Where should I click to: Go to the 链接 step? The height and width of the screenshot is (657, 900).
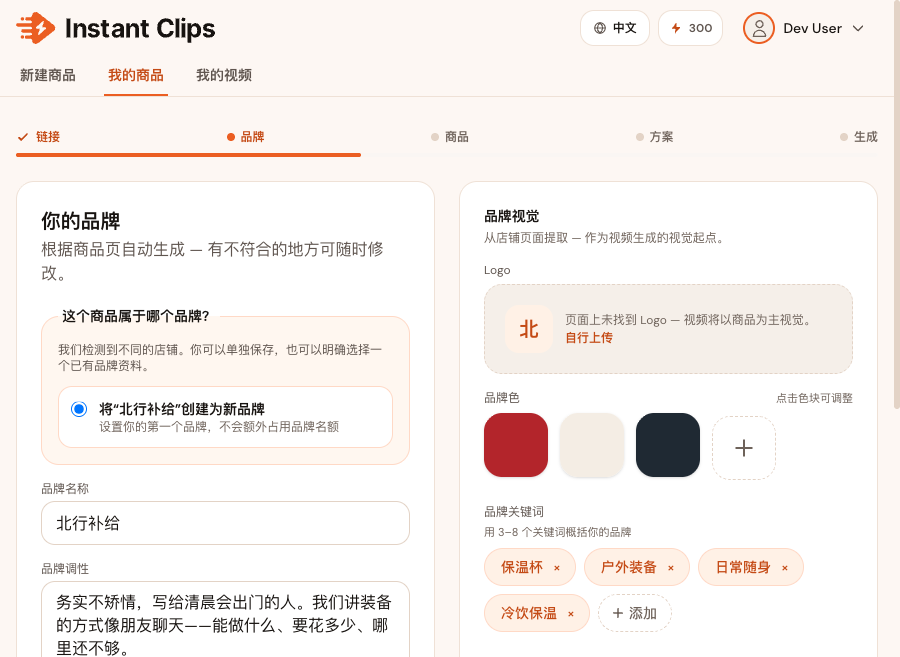(39, 137)
